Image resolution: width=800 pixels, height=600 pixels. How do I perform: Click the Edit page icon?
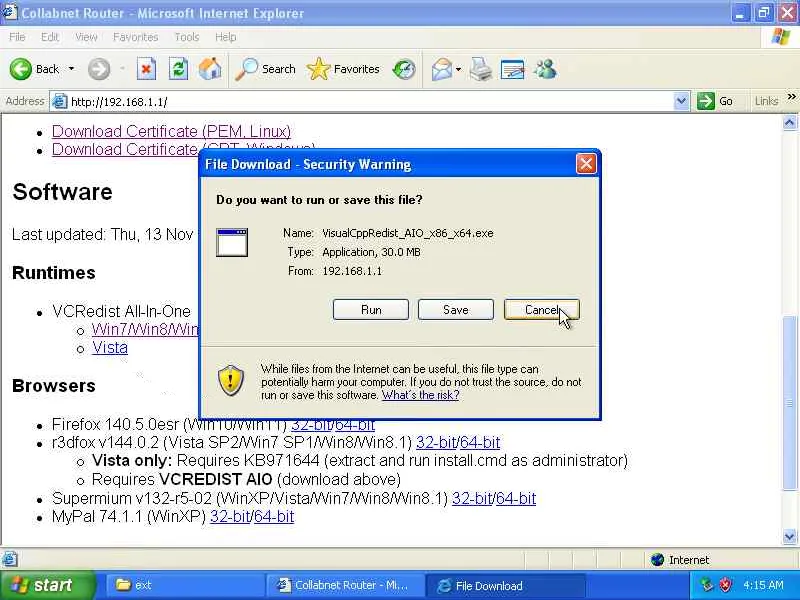[x=513, y=69]
